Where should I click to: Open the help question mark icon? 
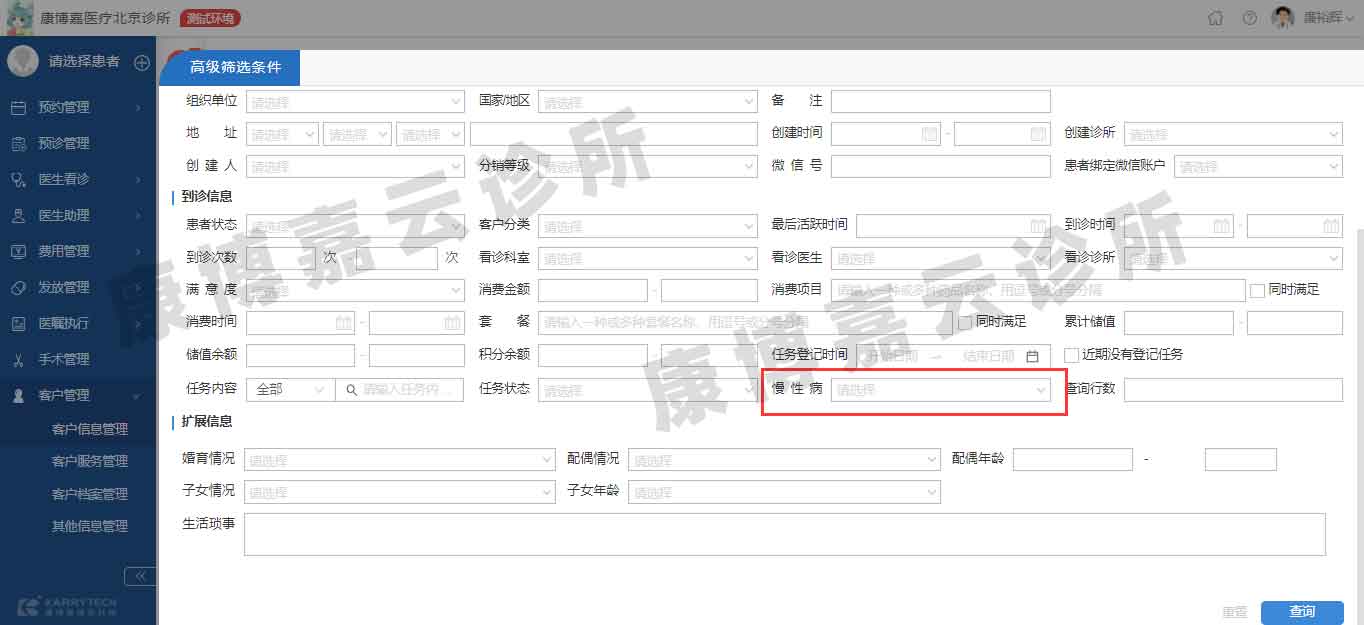click(x=1249, y=18)
